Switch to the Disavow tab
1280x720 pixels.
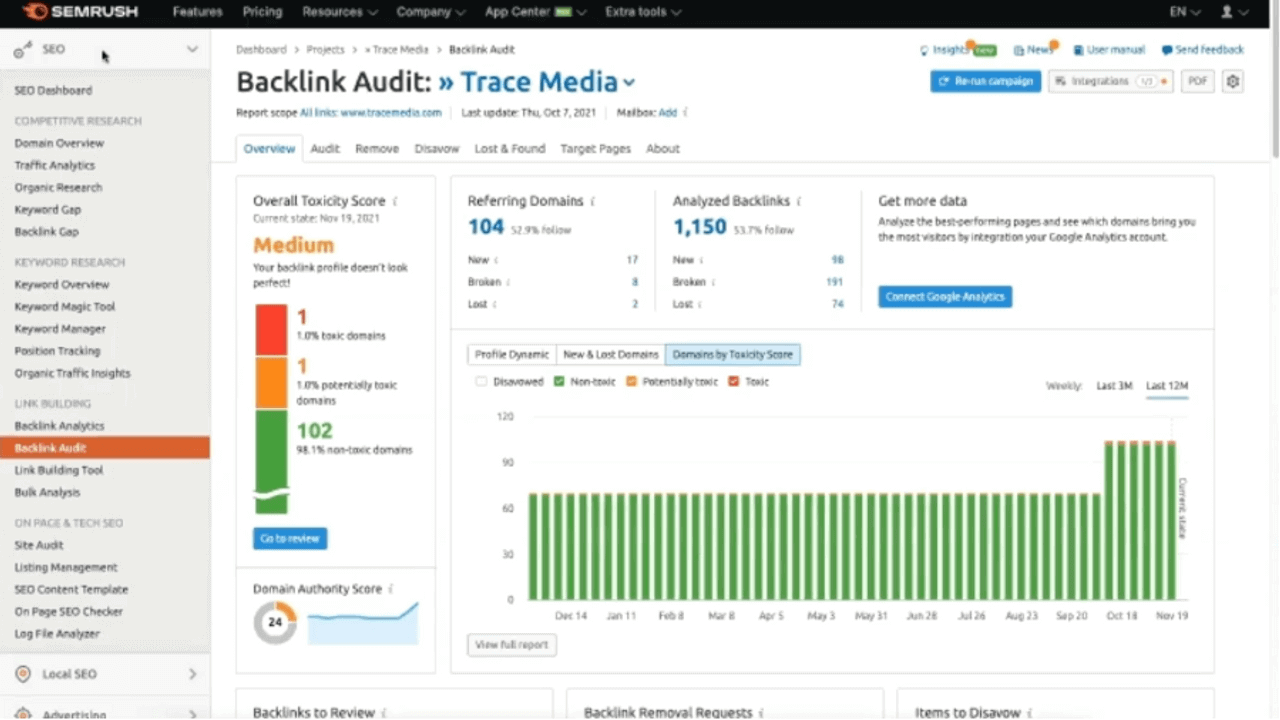click(437, 148)
